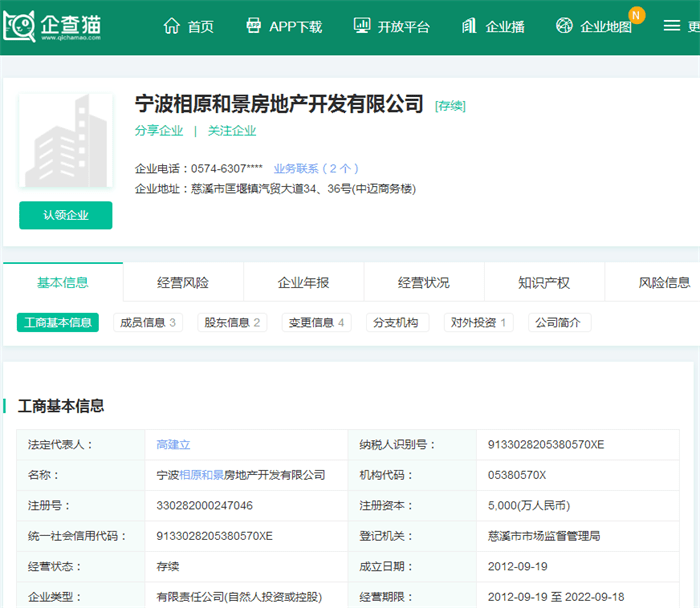Click the APP下载 printer icon
This screenshot has width=700, height=608.
[x=254, y=26]
